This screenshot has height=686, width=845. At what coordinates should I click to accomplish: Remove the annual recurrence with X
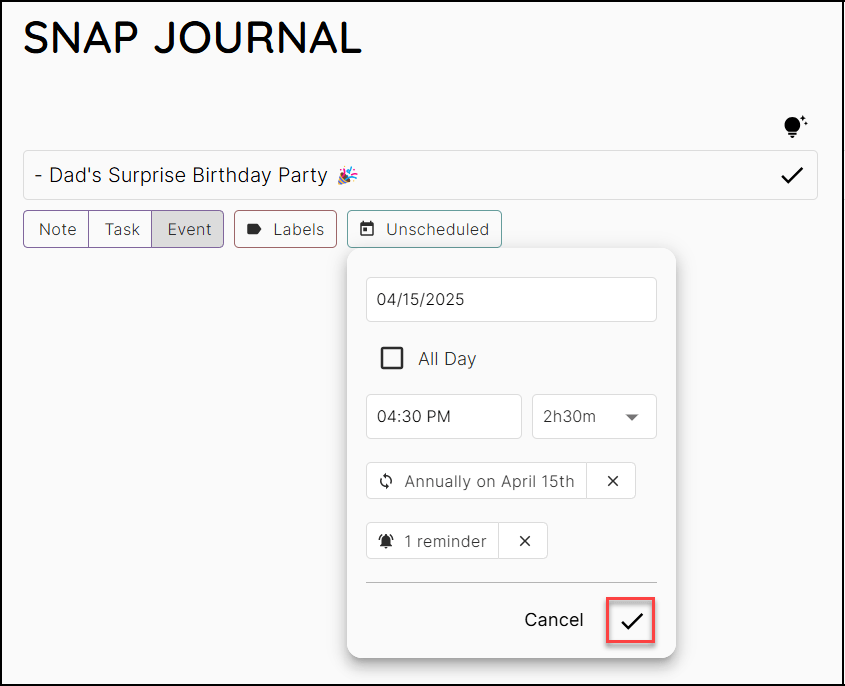pyautogui.click(x=612, y=481)
